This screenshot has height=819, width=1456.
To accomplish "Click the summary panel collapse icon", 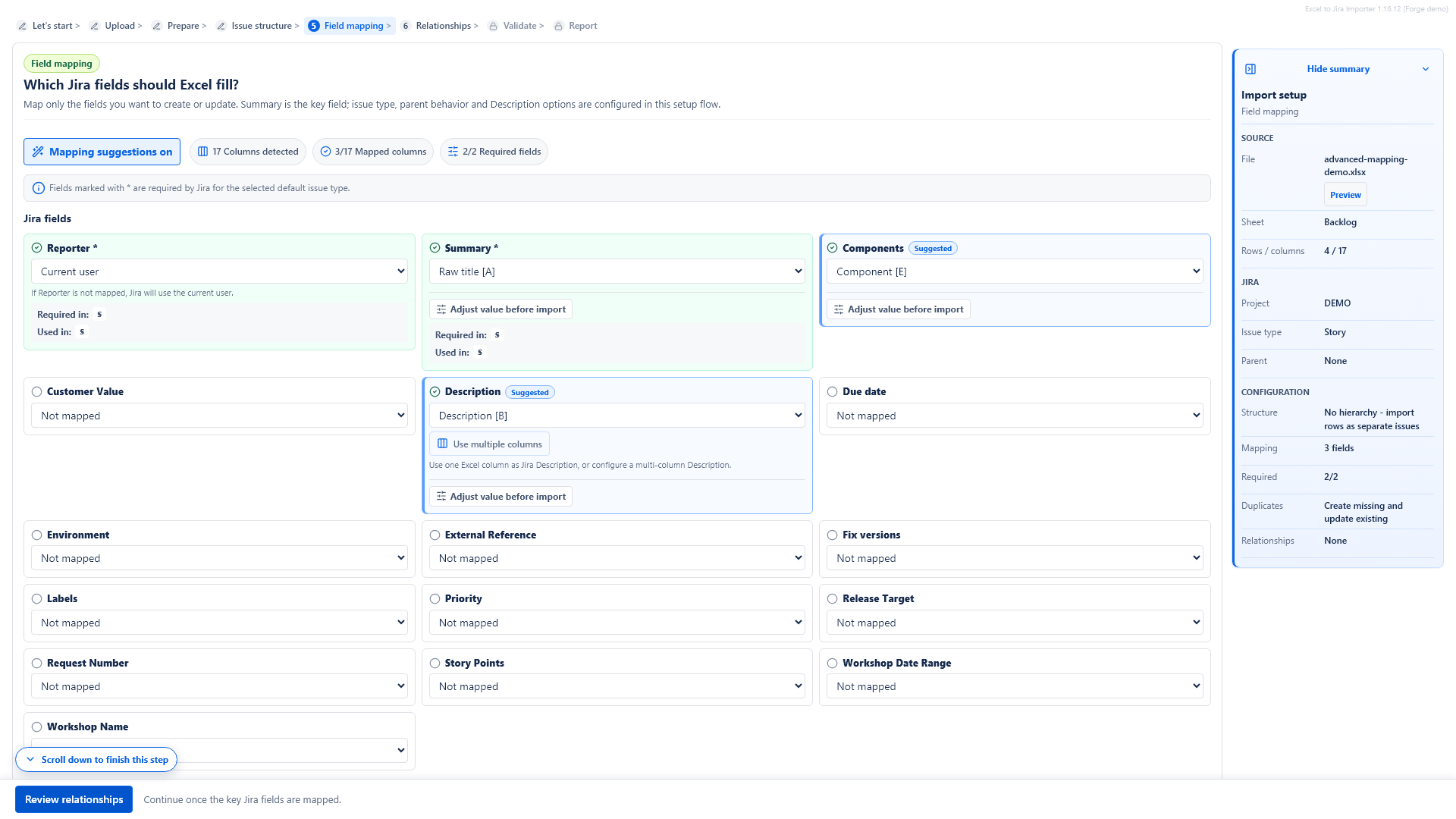I will tap(1250, 69).
